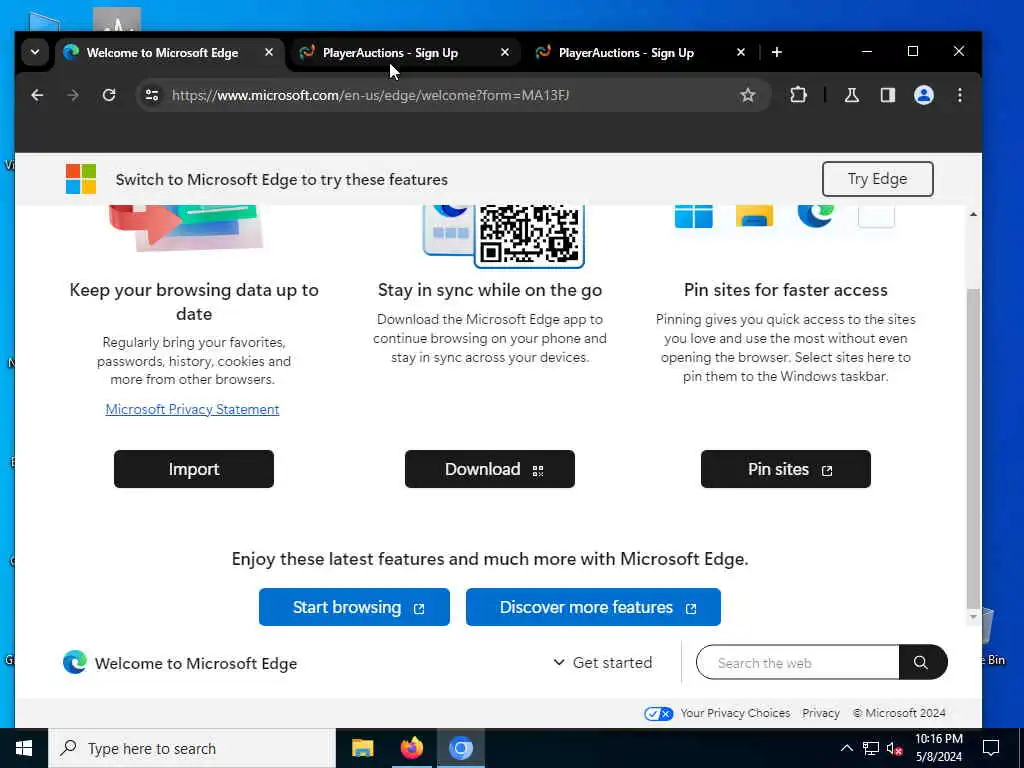The height and width of the screenshot is (768, 1024).
Task: Open the Extensions puzzle icon
Action: pos(798,95)
